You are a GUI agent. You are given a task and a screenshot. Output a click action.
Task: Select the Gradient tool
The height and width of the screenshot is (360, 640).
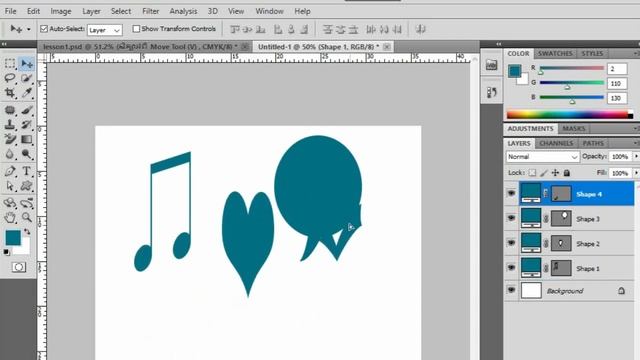pos(27,139)
